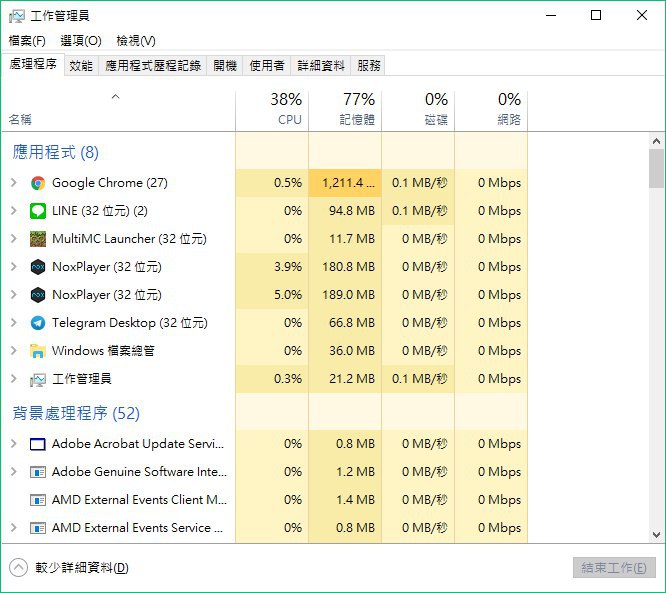Expand Adobe Genuine Software Integrity entry
666x593 pixels.
tap(14, 472)
